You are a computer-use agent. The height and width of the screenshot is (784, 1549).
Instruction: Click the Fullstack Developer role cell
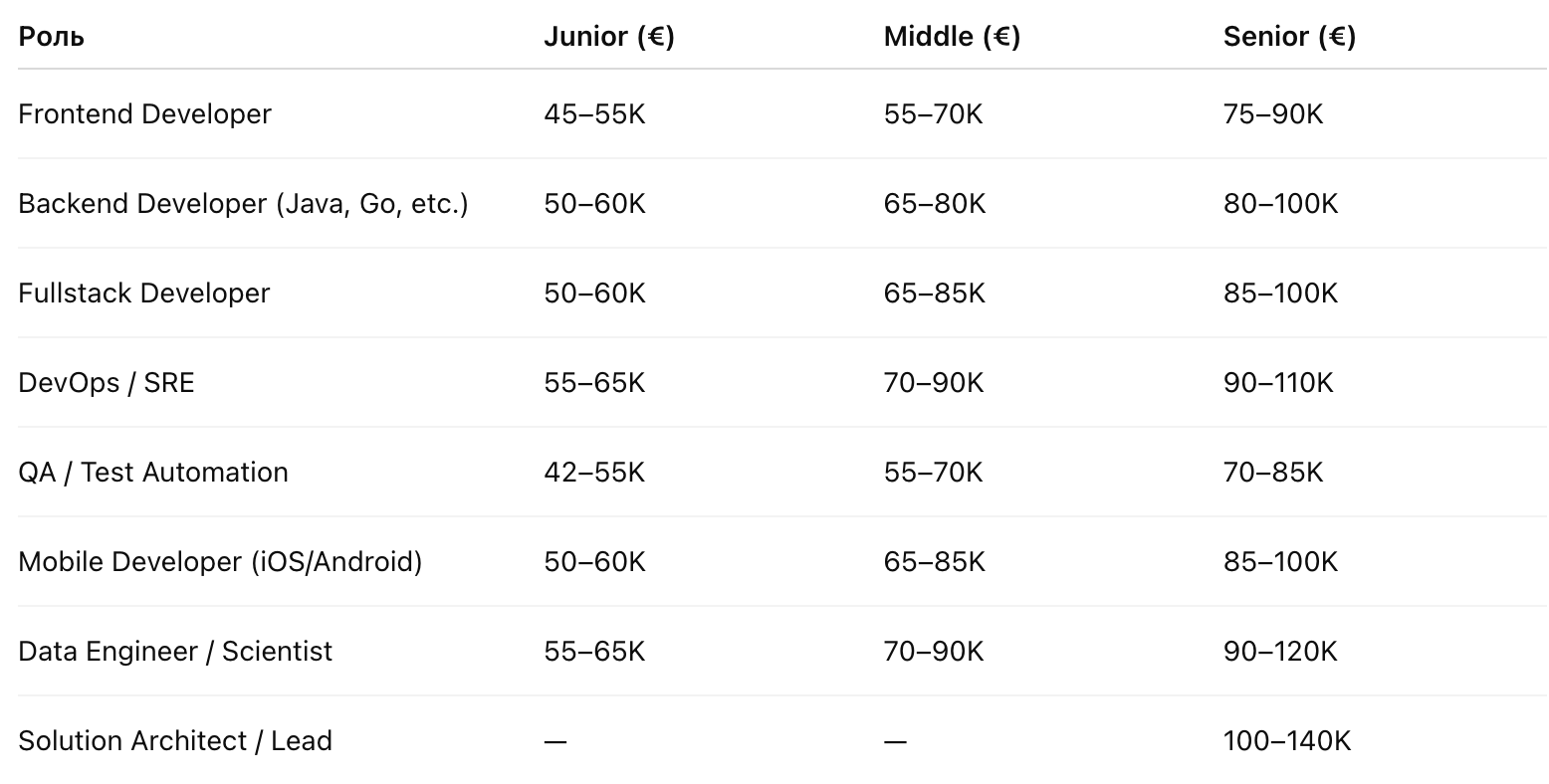144,293
